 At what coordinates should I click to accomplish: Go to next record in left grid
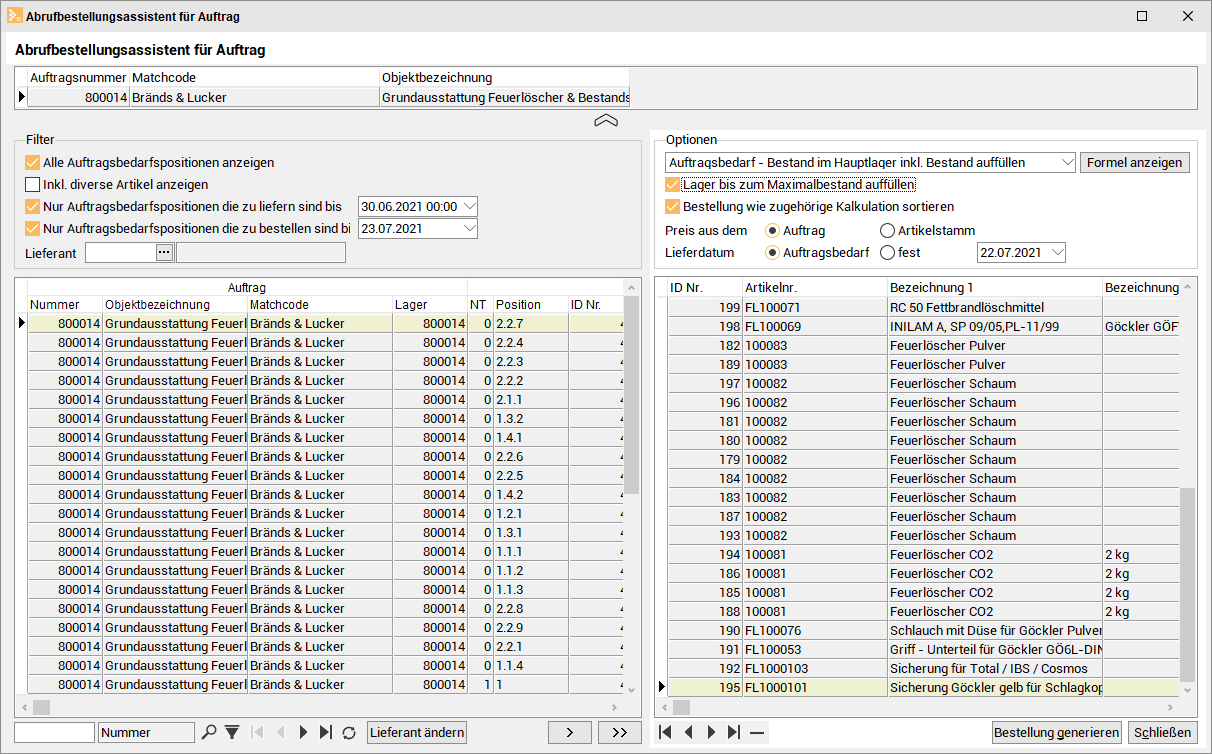pyautogui.click(x=303, y=732)
